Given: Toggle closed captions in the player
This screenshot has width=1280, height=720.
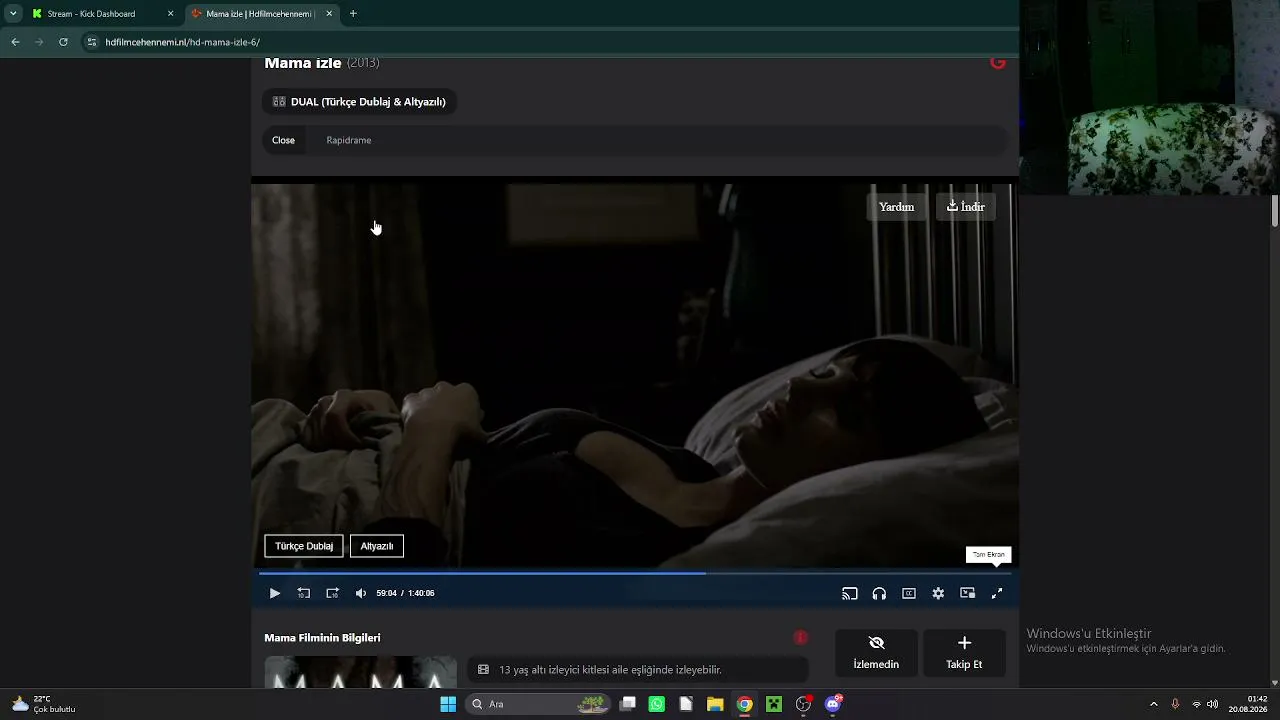Looking at the screenshot, I should coord(909,593).
